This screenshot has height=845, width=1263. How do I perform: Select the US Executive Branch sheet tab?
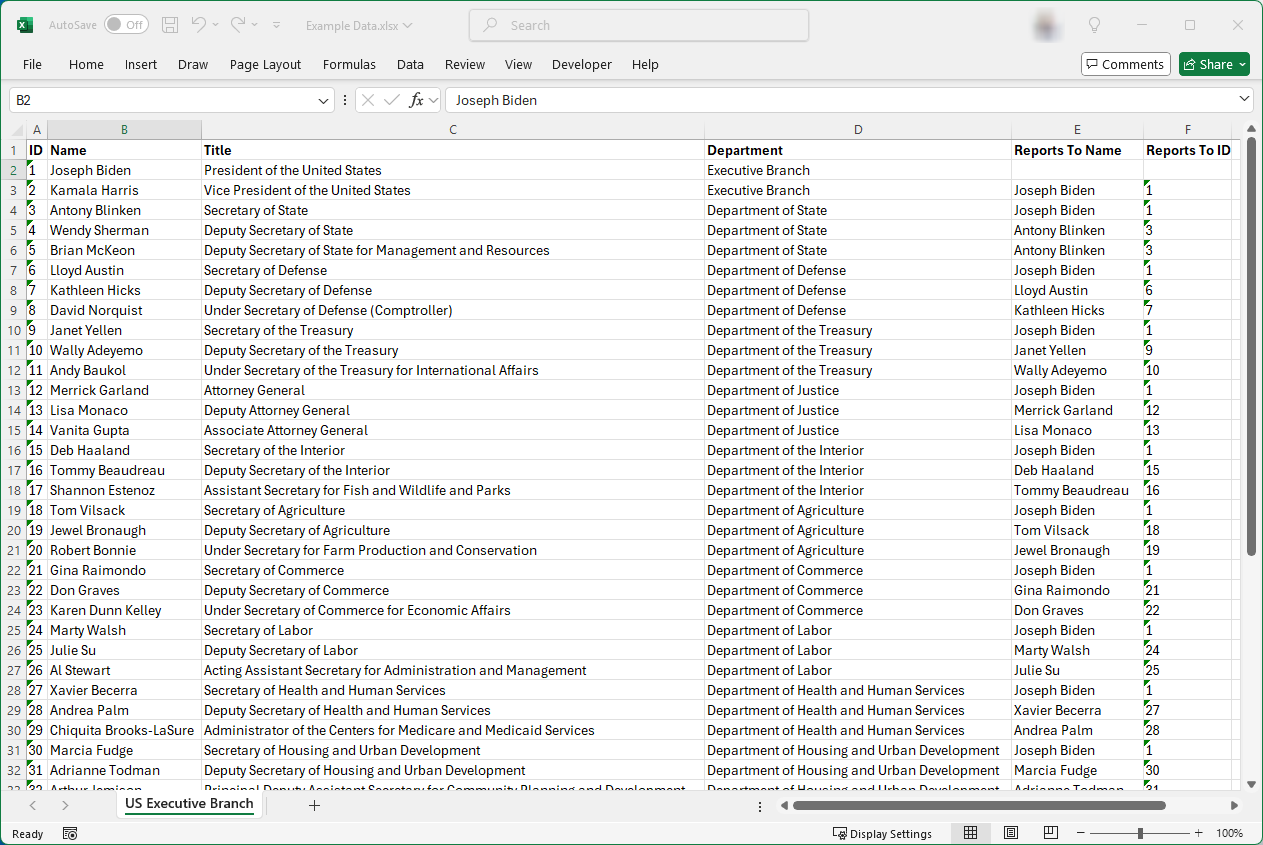point(189,804)
